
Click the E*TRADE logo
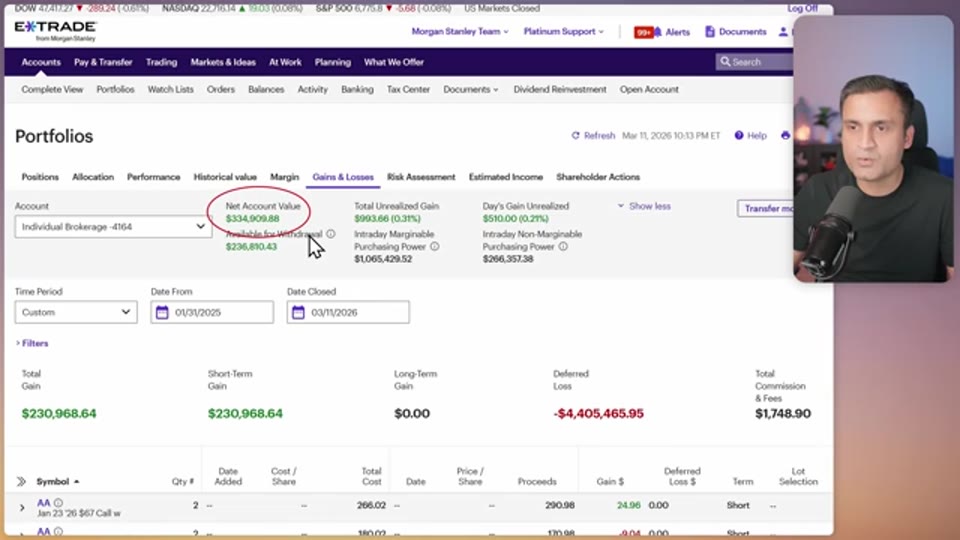pos(56,31)
